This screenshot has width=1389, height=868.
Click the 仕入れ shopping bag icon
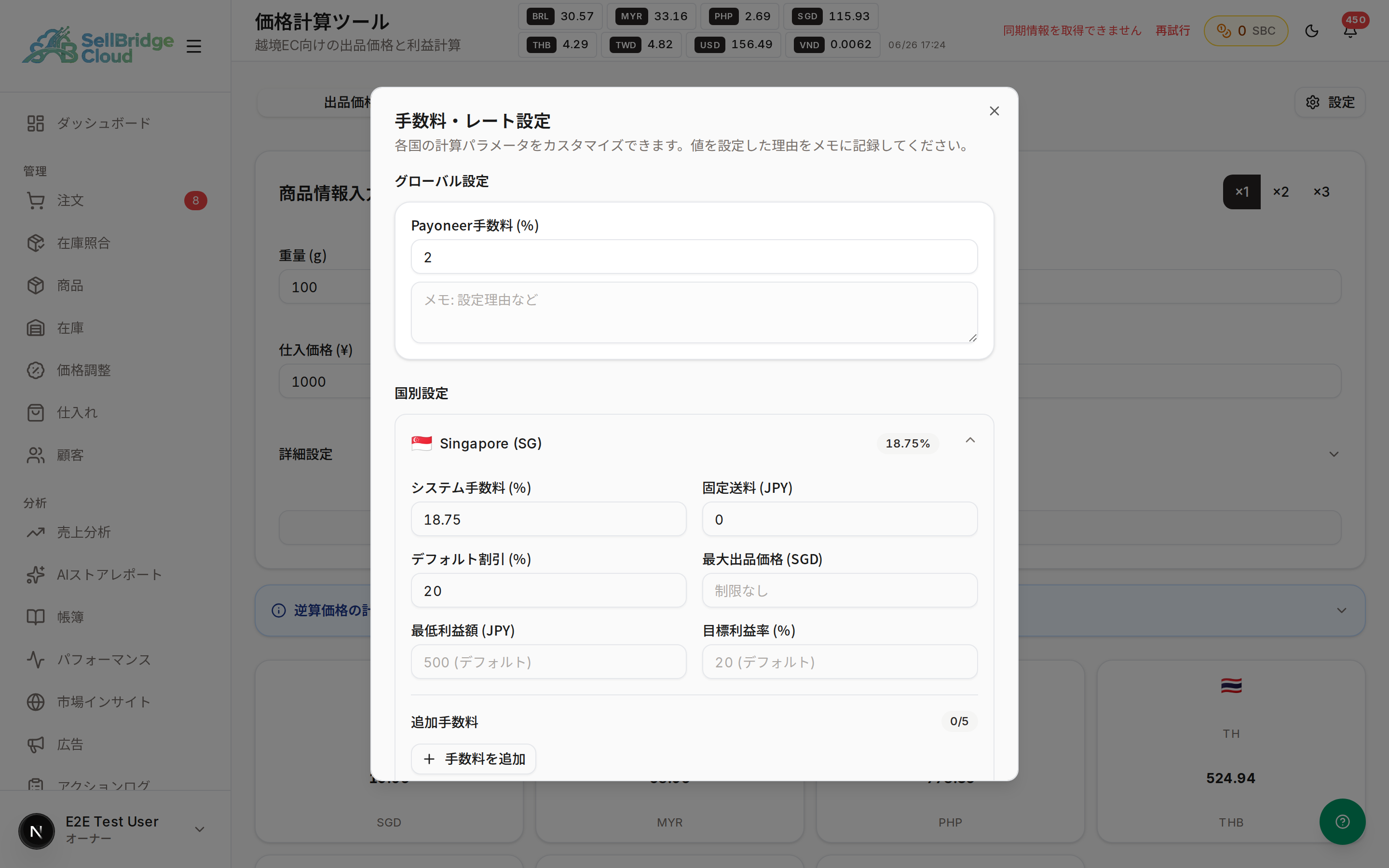[x=36, y=412]
